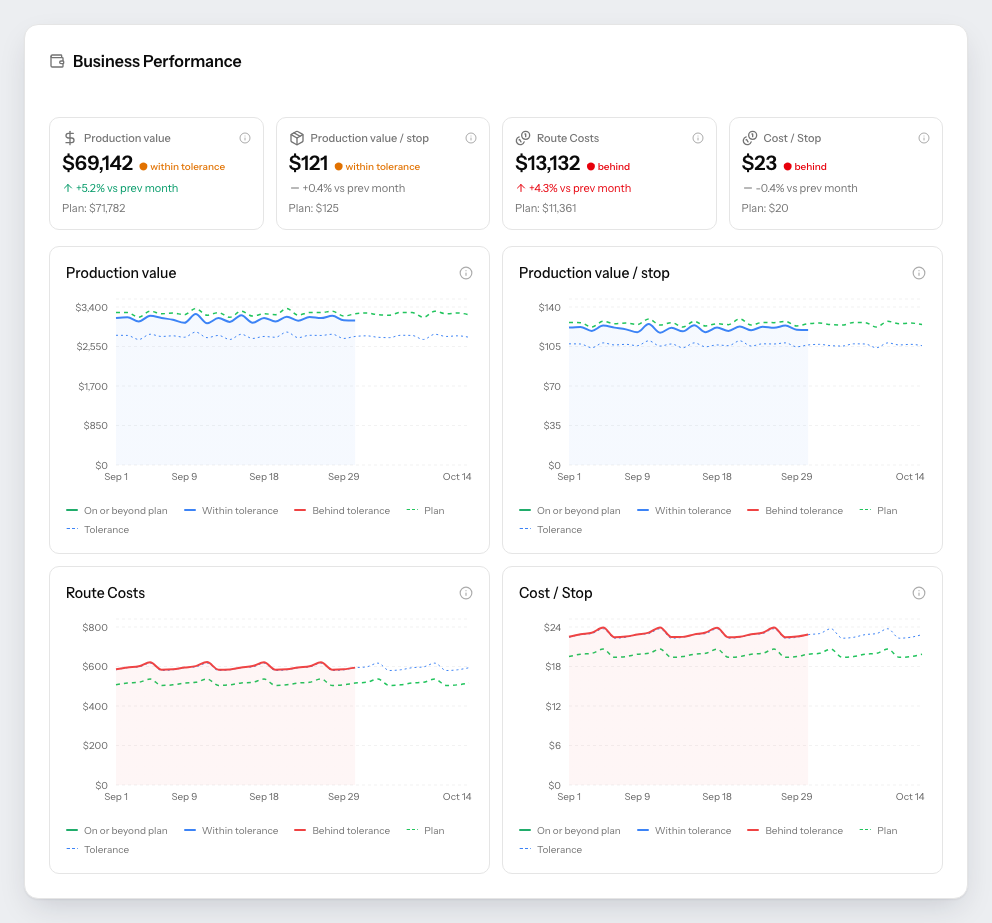Click the red up arrow on Route Costs card
This screenshot has width=992, height=923.
point(521,188)
